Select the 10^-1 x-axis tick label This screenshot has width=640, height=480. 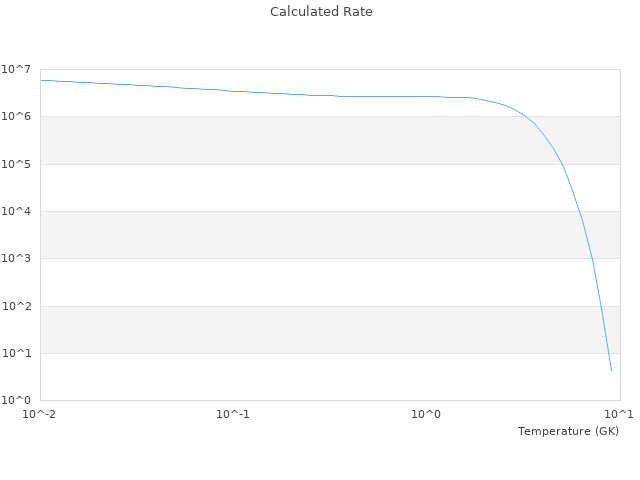coord(233,414)
